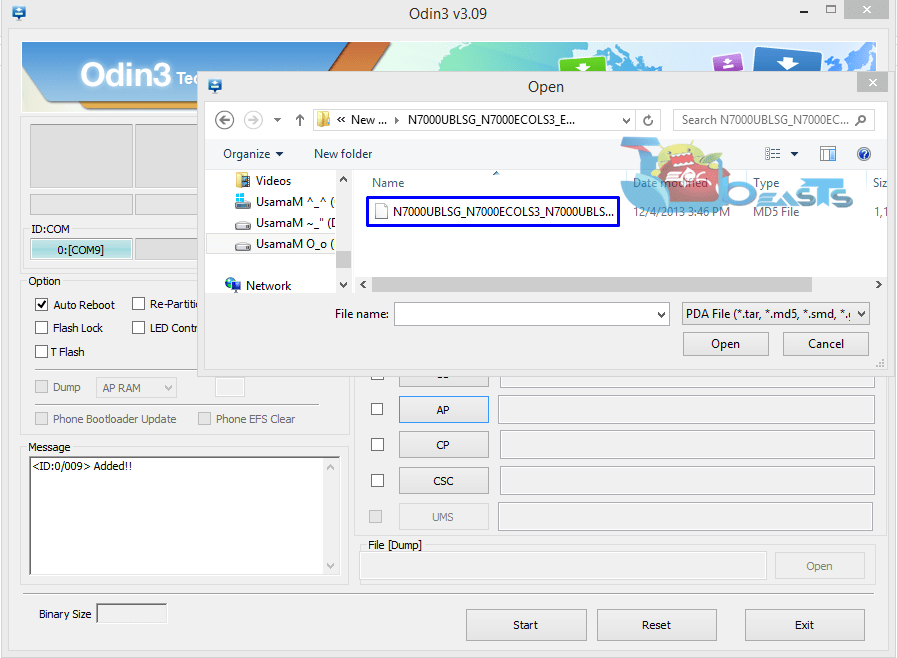Image resolution: width=897 pixels, height=658 pixels.
Task: Change the file view layout icon
Action: 772,153
